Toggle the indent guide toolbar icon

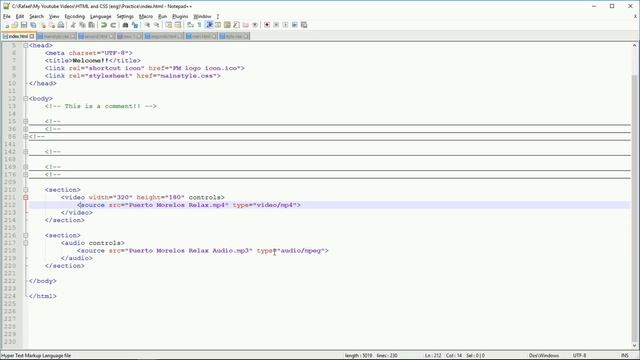tap(209, 25)
